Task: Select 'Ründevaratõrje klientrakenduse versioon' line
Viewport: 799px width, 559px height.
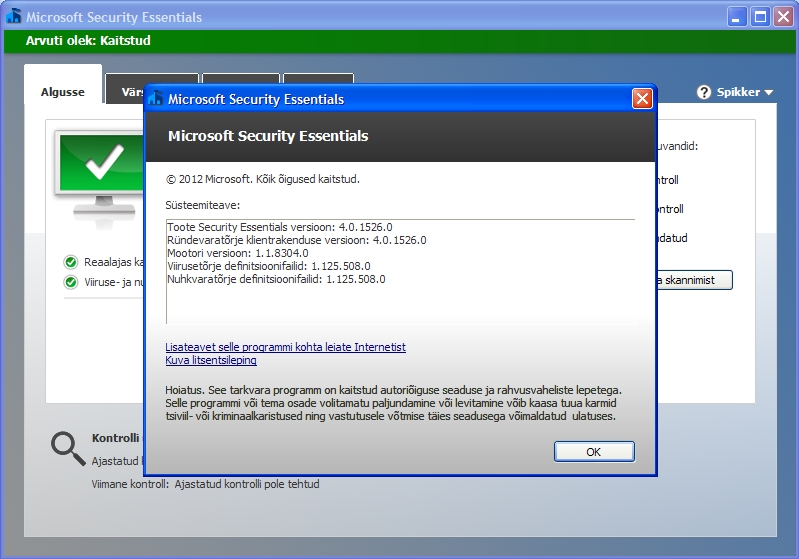Action: tap(297, 240)
